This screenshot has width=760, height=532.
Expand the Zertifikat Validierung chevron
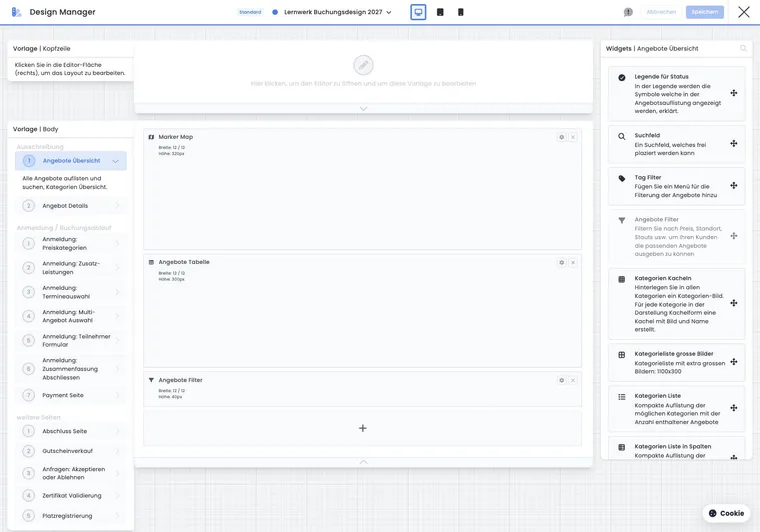[117, 496]
